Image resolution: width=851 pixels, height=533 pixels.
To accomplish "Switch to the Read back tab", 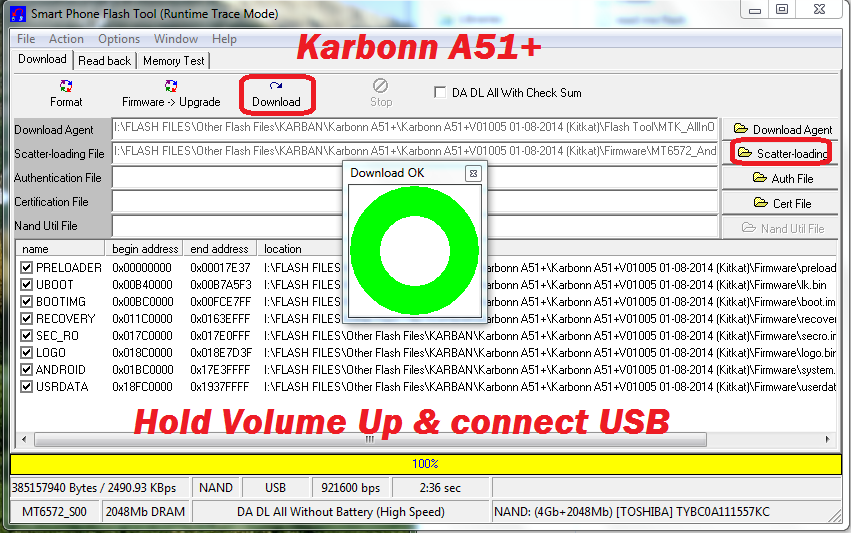I will click(104, 61).
